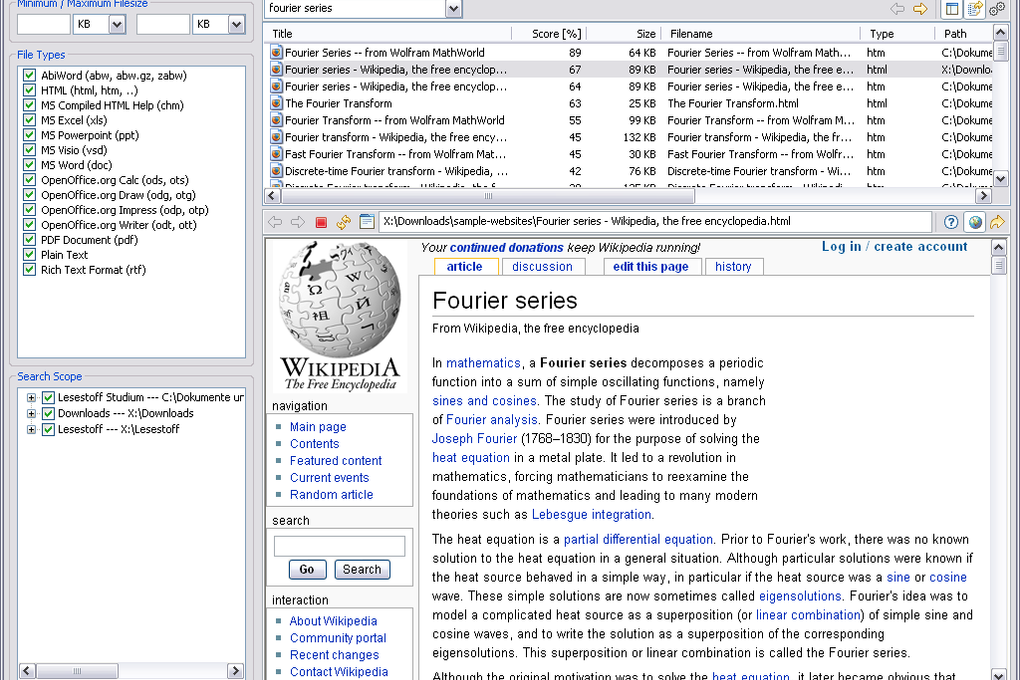The image size is (1020, 680).
Task: Click the 'partial differential equation' link
Action: coord(638,539)
